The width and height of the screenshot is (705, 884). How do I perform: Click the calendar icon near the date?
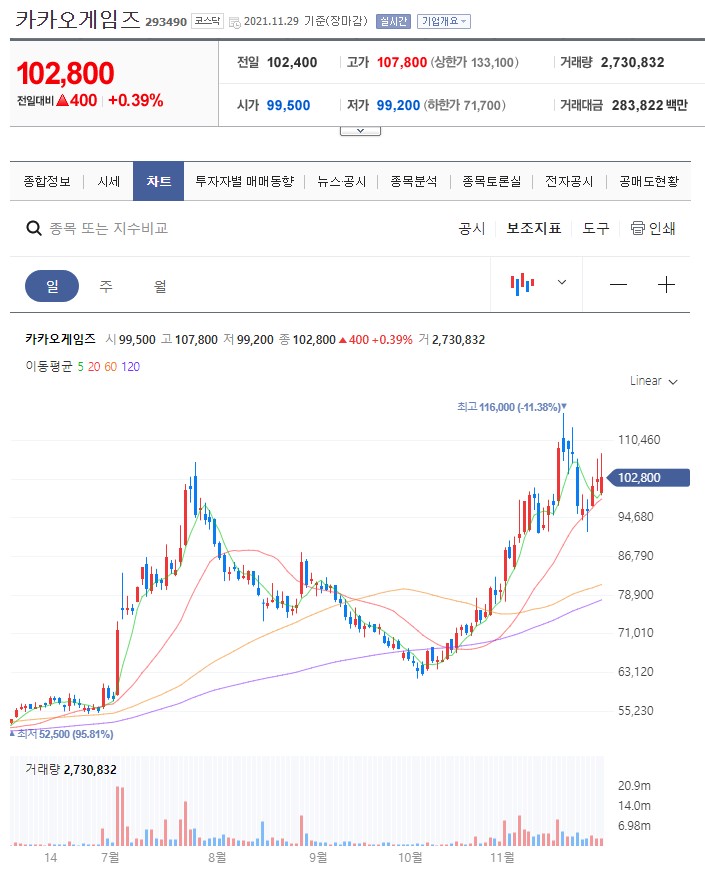235,22
